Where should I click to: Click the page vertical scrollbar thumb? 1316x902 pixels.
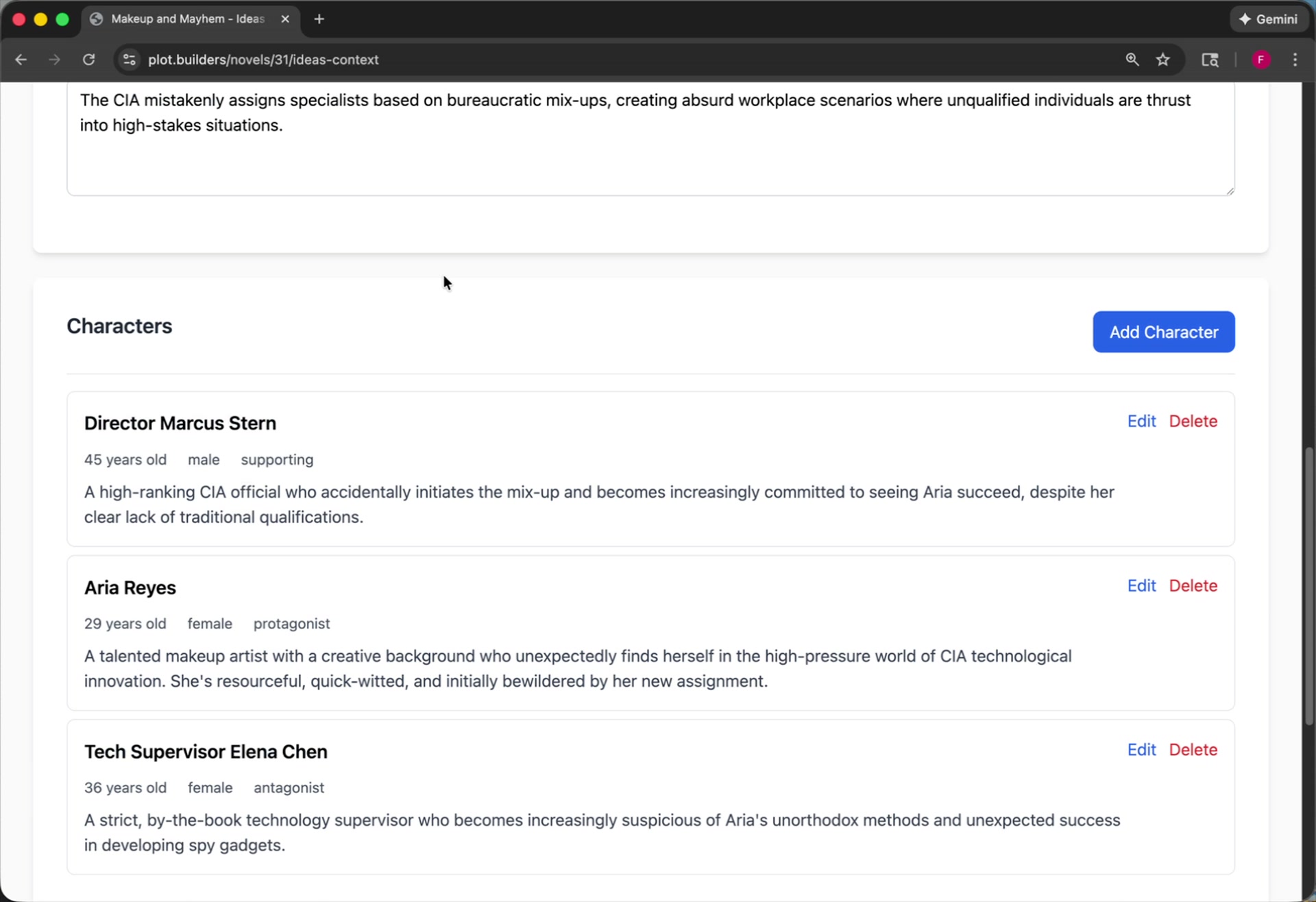pyautogui.click(x=1308, y=586)
